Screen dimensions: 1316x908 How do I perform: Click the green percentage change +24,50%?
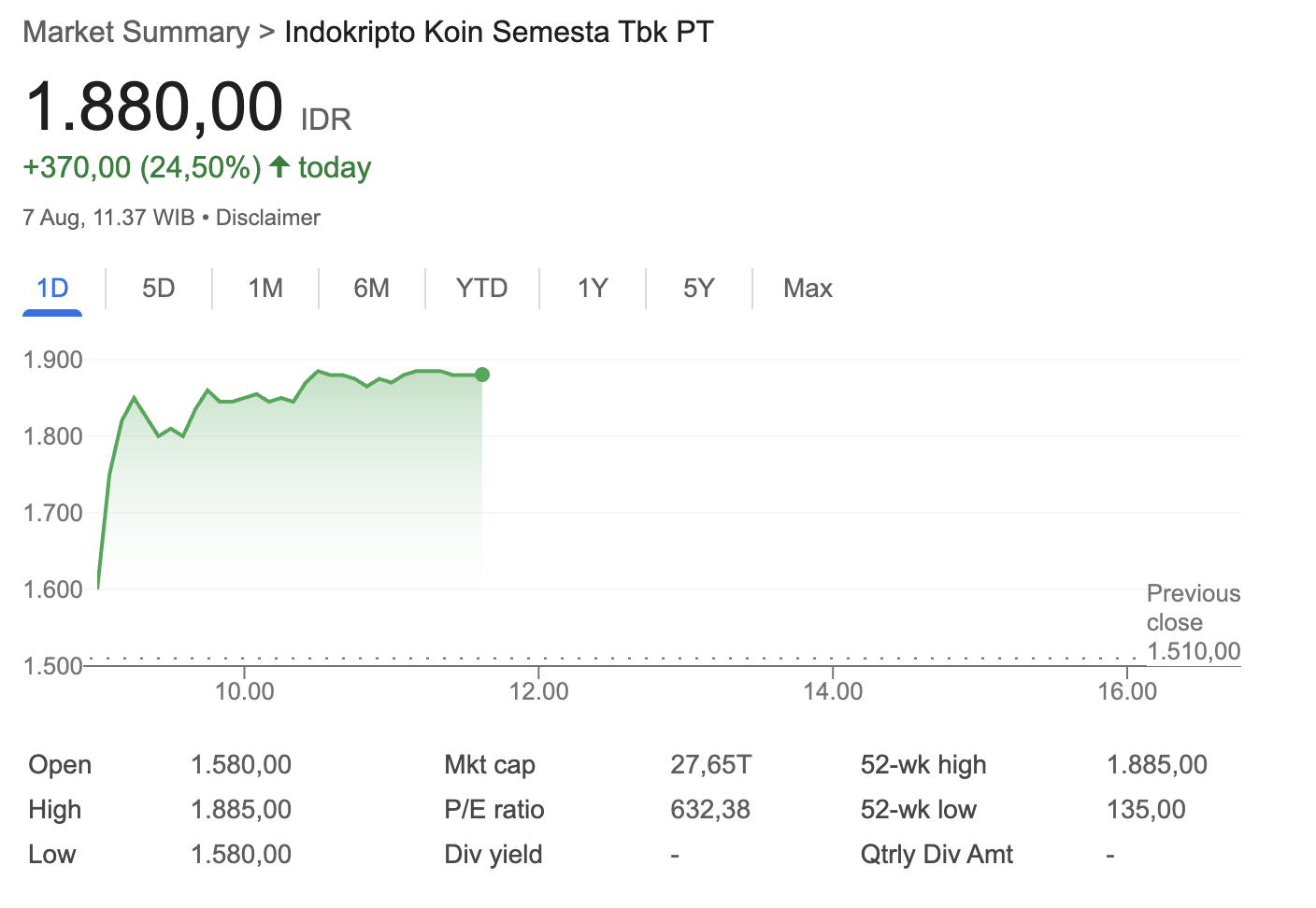click(x=200, y=166)
